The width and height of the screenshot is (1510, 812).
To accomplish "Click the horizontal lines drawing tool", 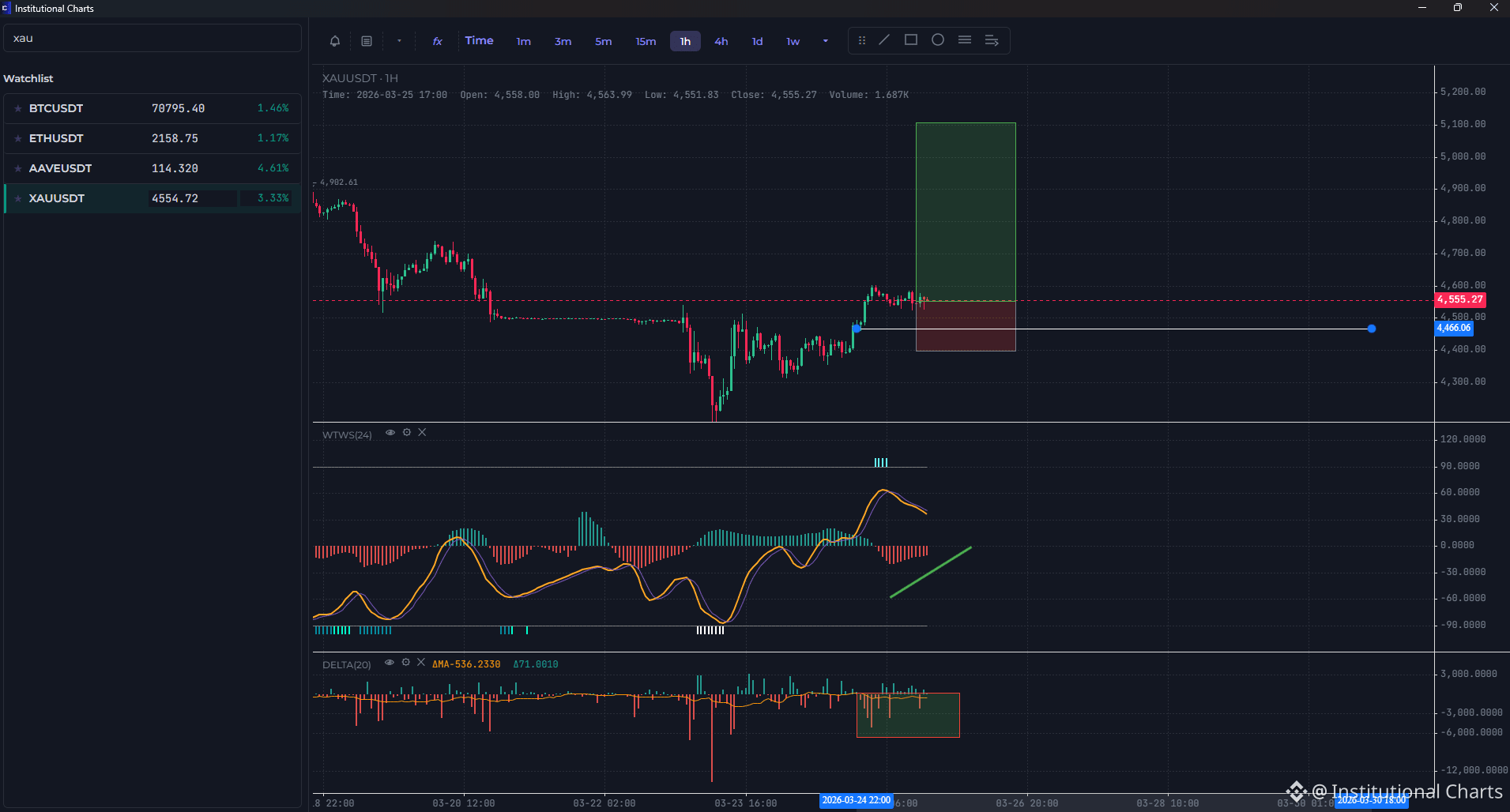I will pyautogui.click(x=965, y=40).
